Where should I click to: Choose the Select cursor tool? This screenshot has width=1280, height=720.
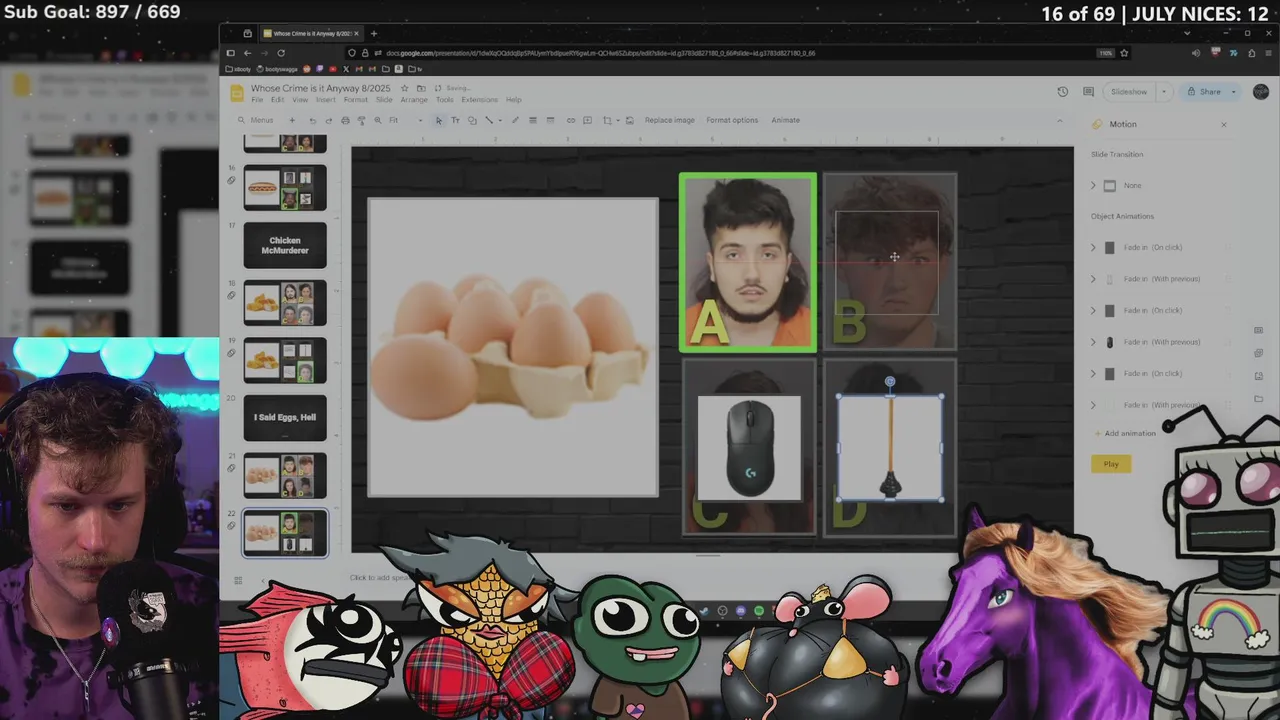click(x=438, y=120)
